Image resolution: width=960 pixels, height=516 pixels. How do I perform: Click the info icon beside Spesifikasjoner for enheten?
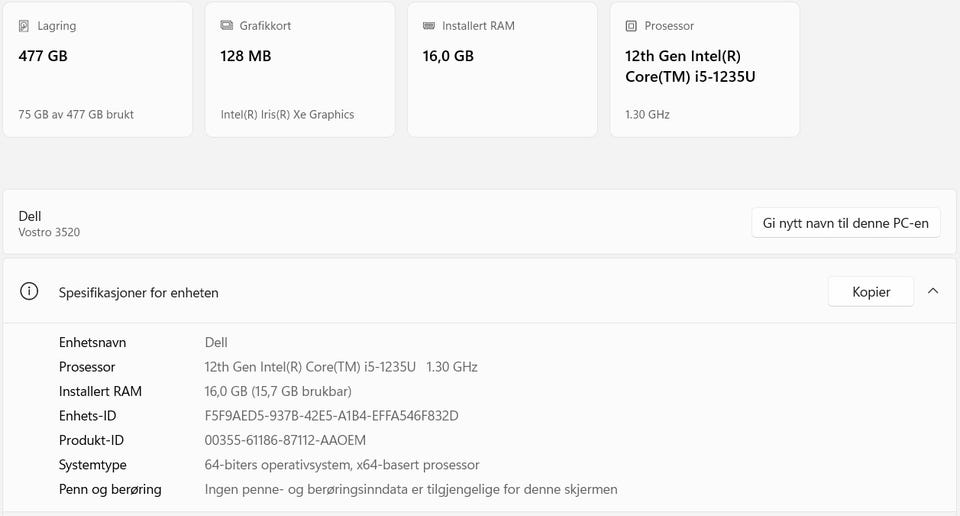[x=29, y=291]
